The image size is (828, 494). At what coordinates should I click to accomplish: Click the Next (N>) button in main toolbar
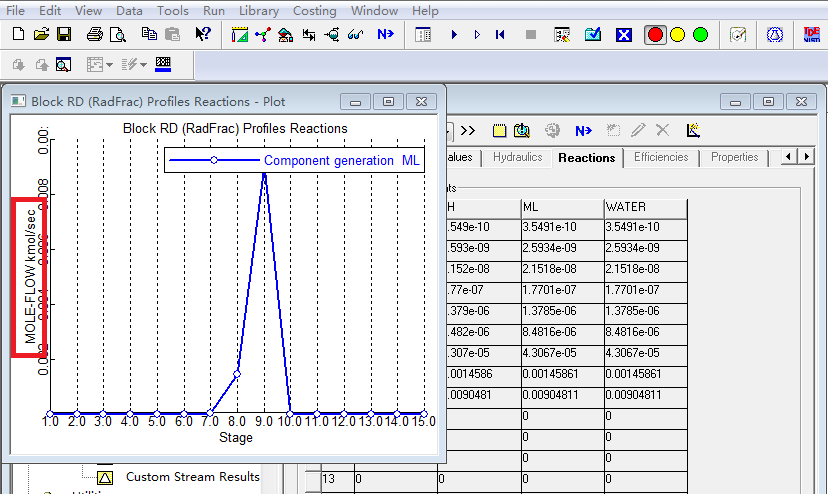coord(386,35)
